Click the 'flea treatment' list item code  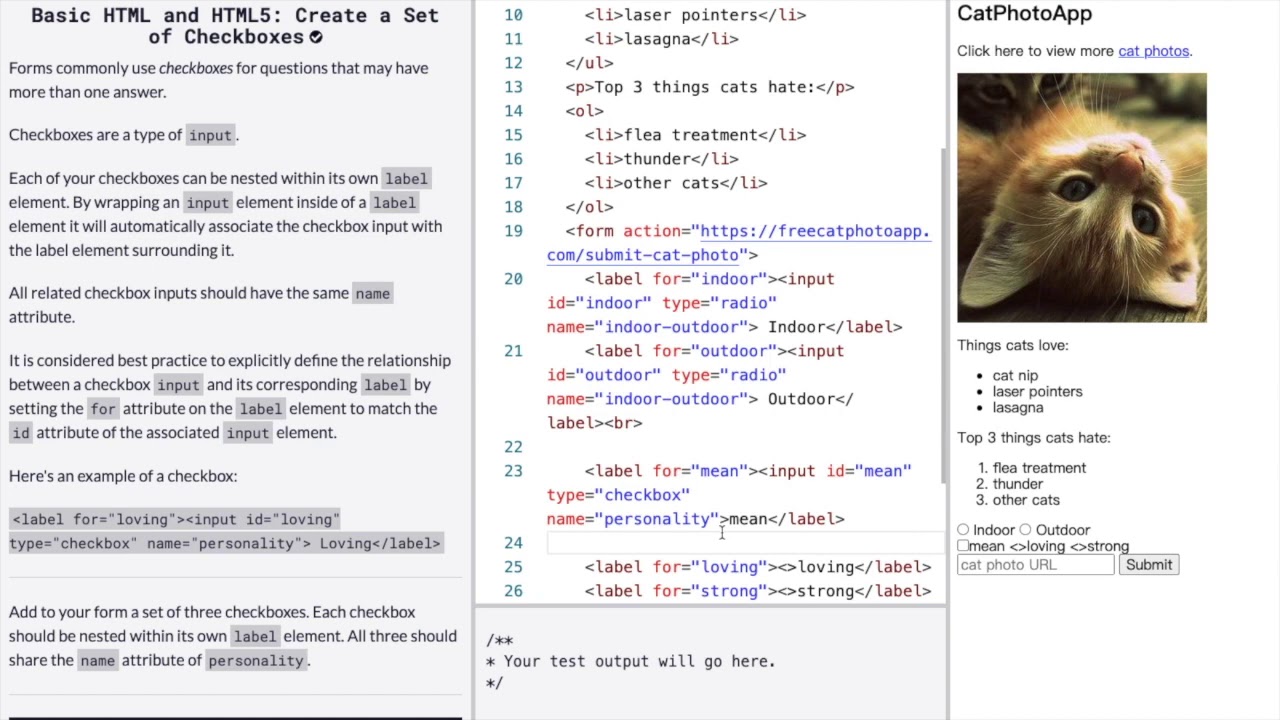pos(695,135)
